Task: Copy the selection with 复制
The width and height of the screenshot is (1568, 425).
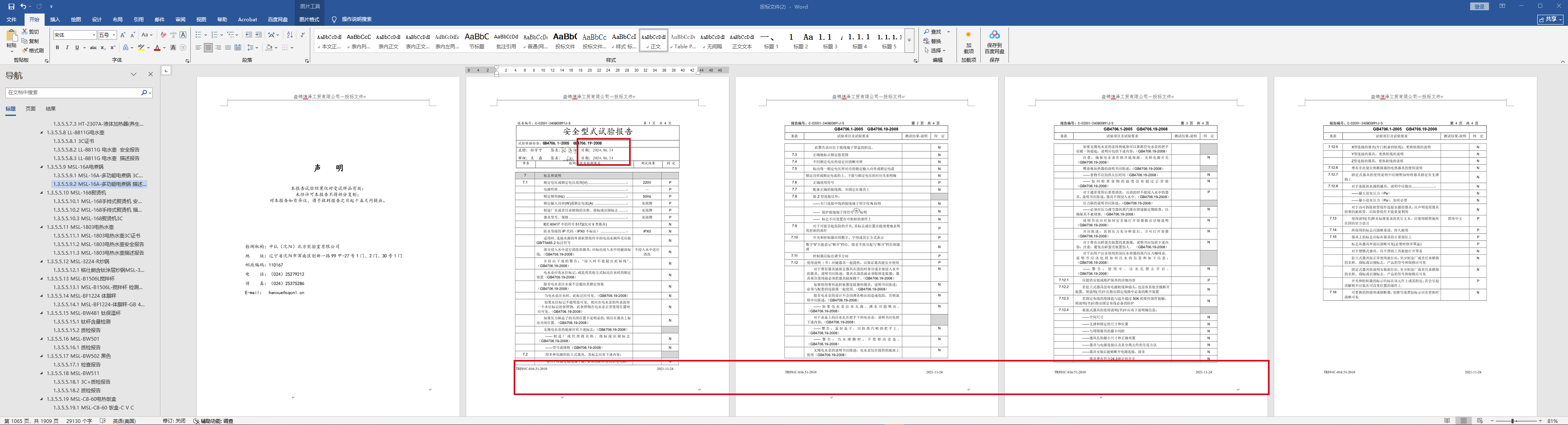Action: click(x=30, y=41)
